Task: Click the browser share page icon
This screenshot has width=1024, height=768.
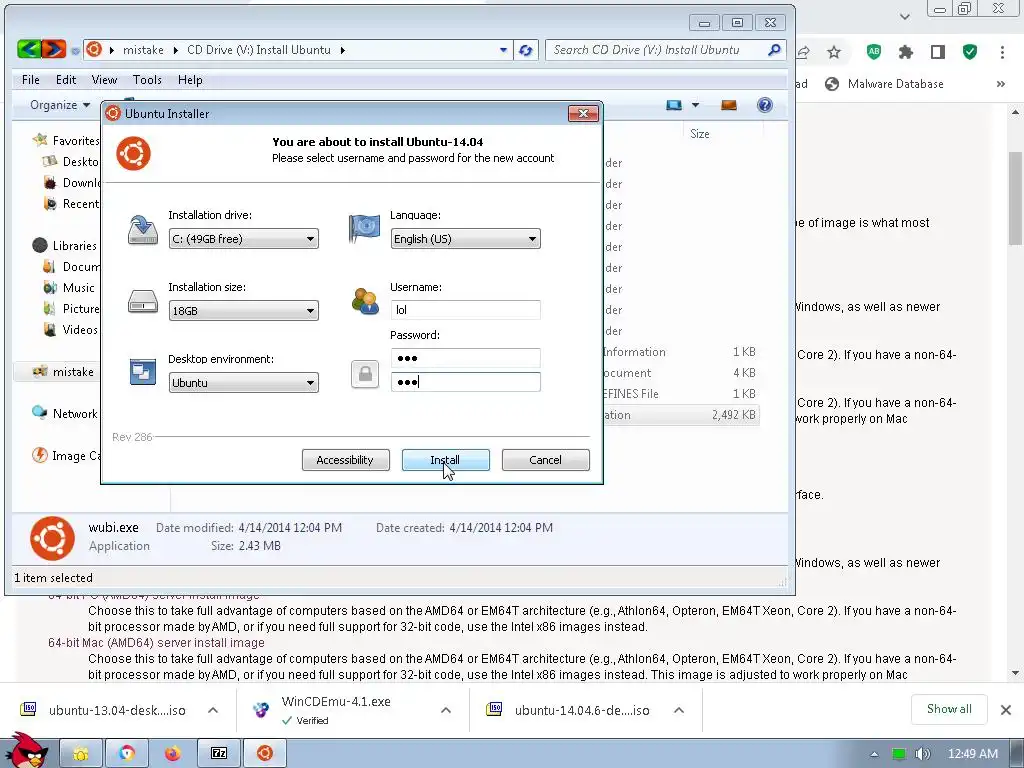Action: point(803,52)
